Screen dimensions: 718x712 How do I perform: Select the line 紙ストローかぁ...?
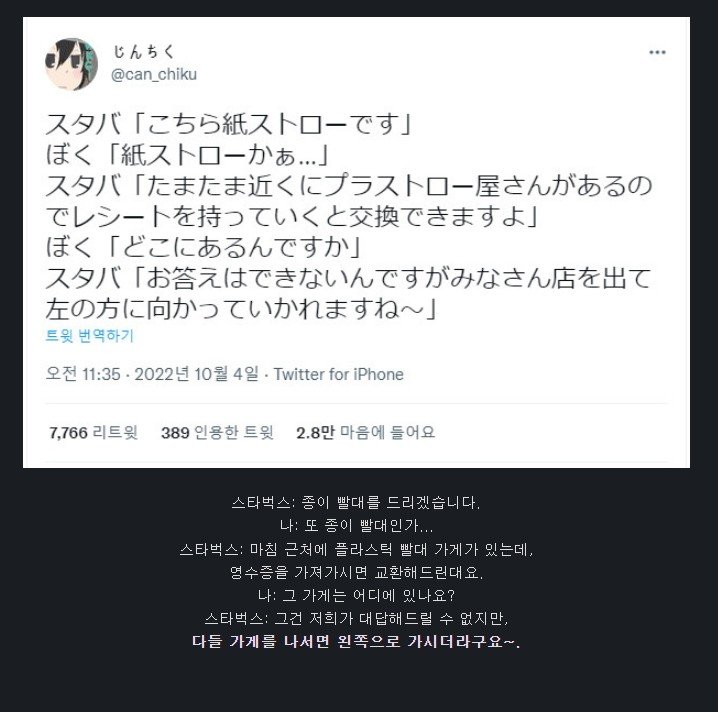point(188,154)
